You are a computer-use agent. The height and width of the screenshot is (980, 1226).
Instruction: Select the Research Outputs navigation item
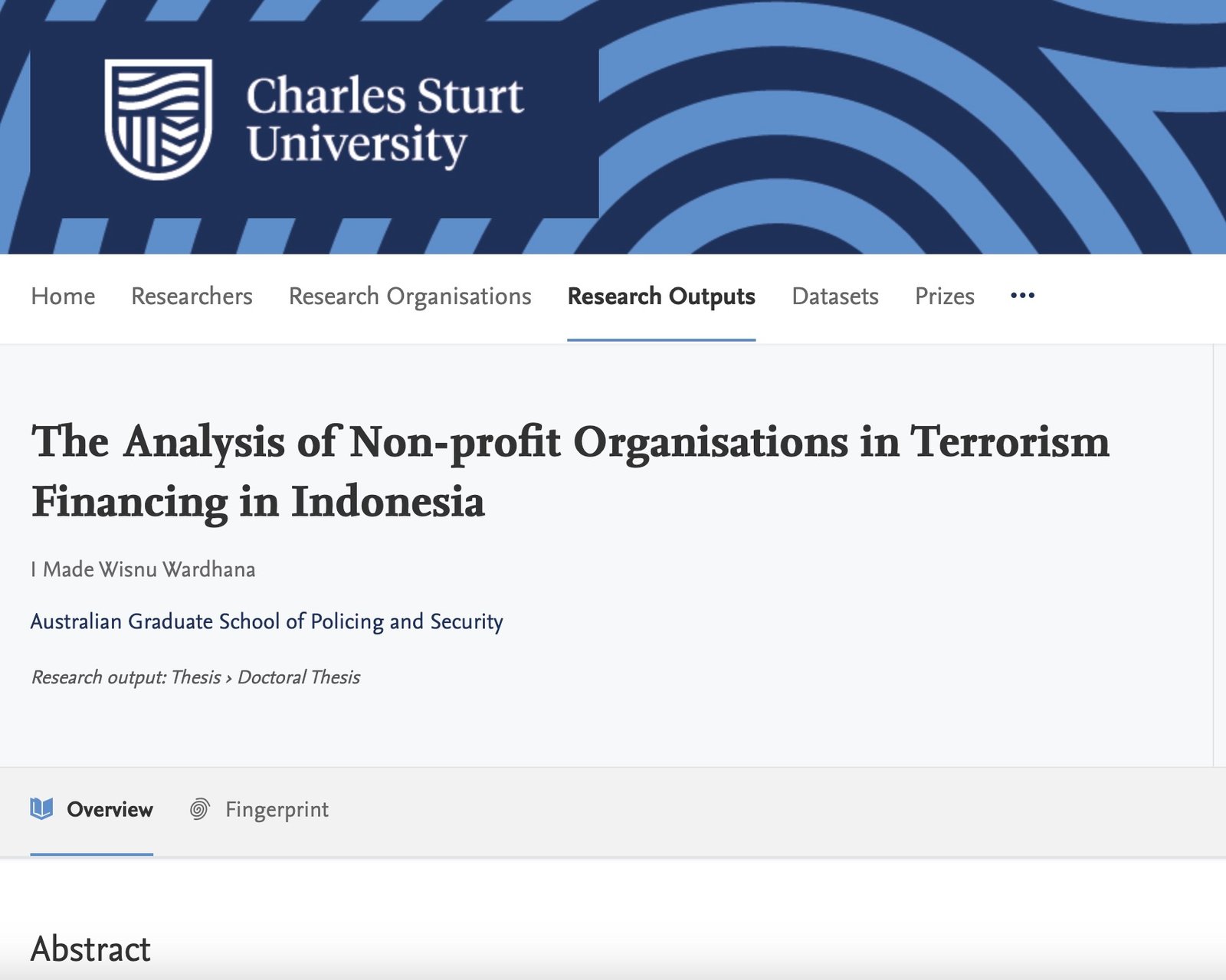[x=661, y=297]
